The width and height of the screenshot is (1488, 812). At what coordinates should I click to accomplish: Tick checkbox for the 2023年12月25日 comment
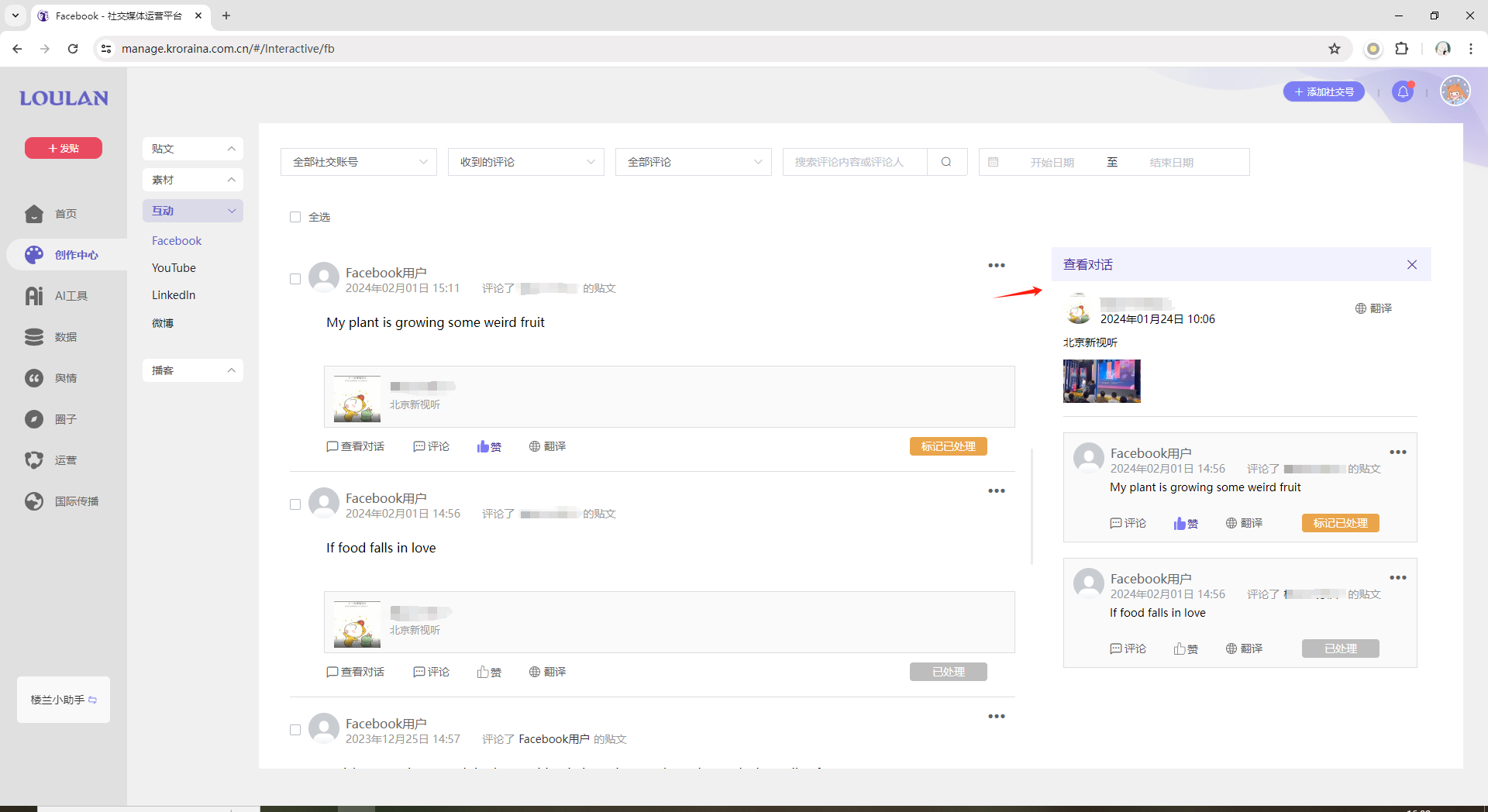(295, 730)
